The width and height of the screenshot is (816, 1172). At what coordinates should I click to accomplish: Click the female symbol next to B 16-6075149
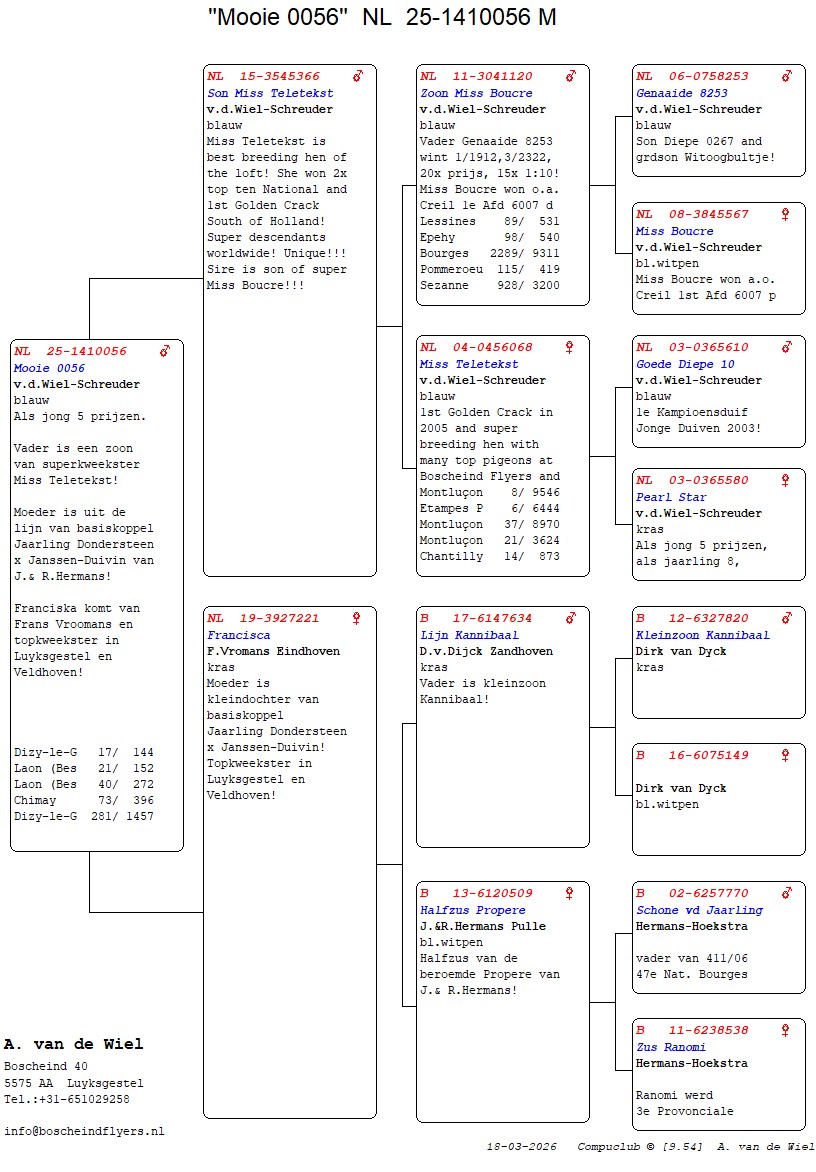786,755
